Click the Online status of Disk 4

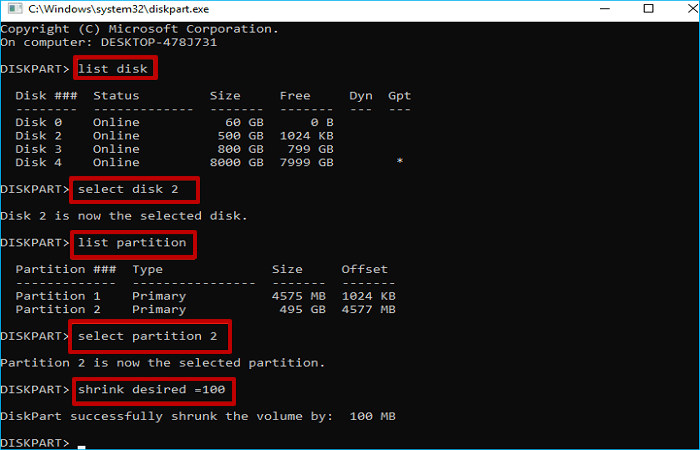point(116,162)
